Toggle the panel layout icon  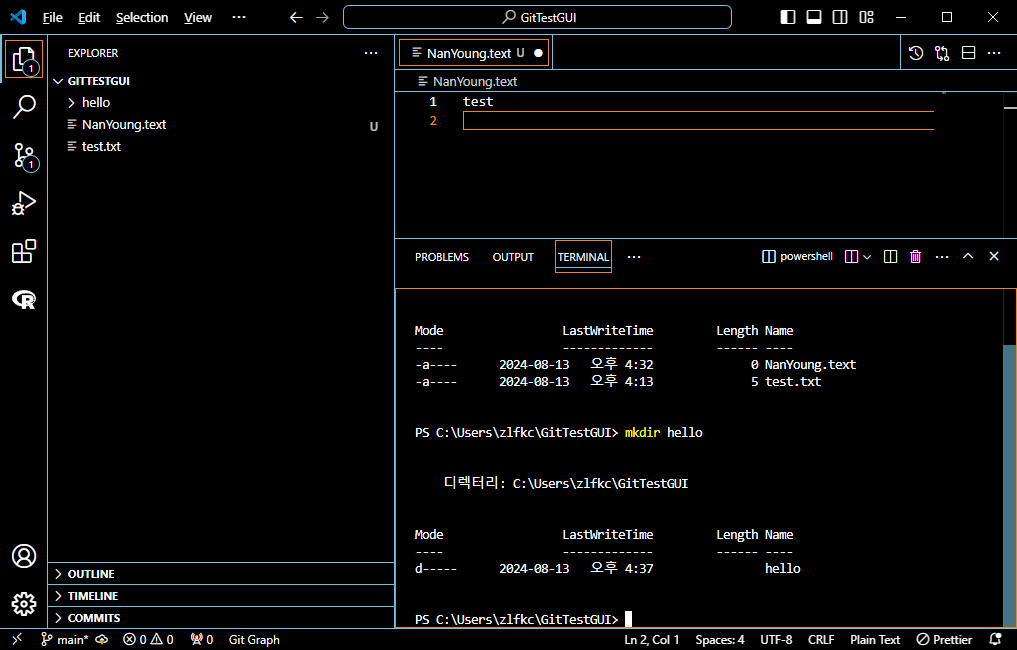point(814,18)
